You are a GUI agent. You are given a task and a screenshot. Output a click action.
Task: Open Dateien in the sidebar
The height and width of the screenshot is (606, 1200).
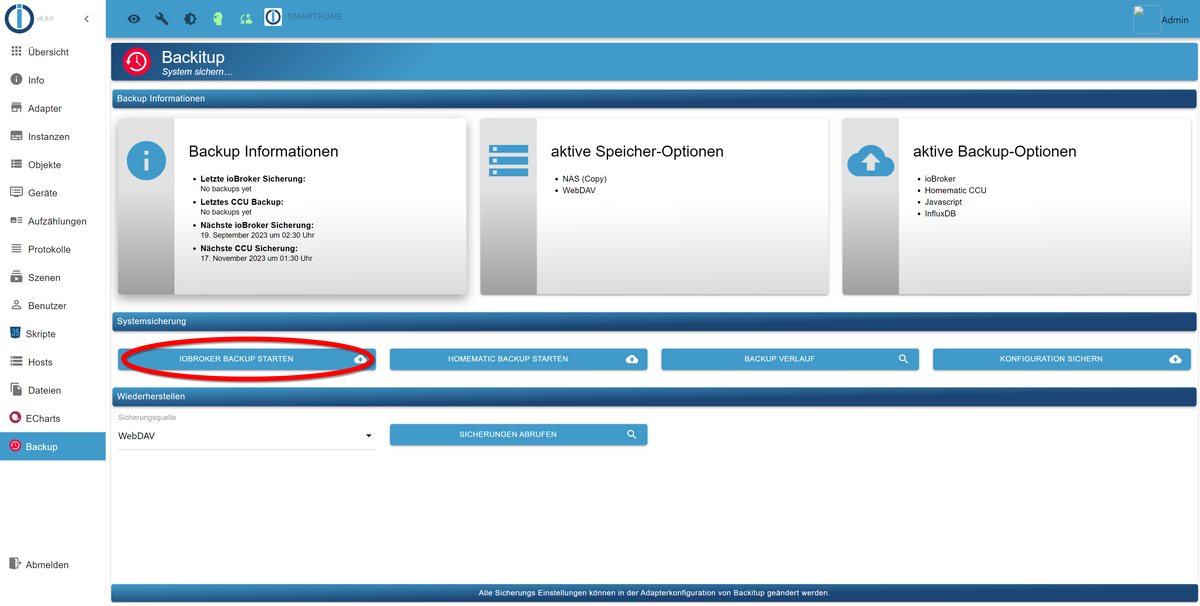tap(52, 390)
